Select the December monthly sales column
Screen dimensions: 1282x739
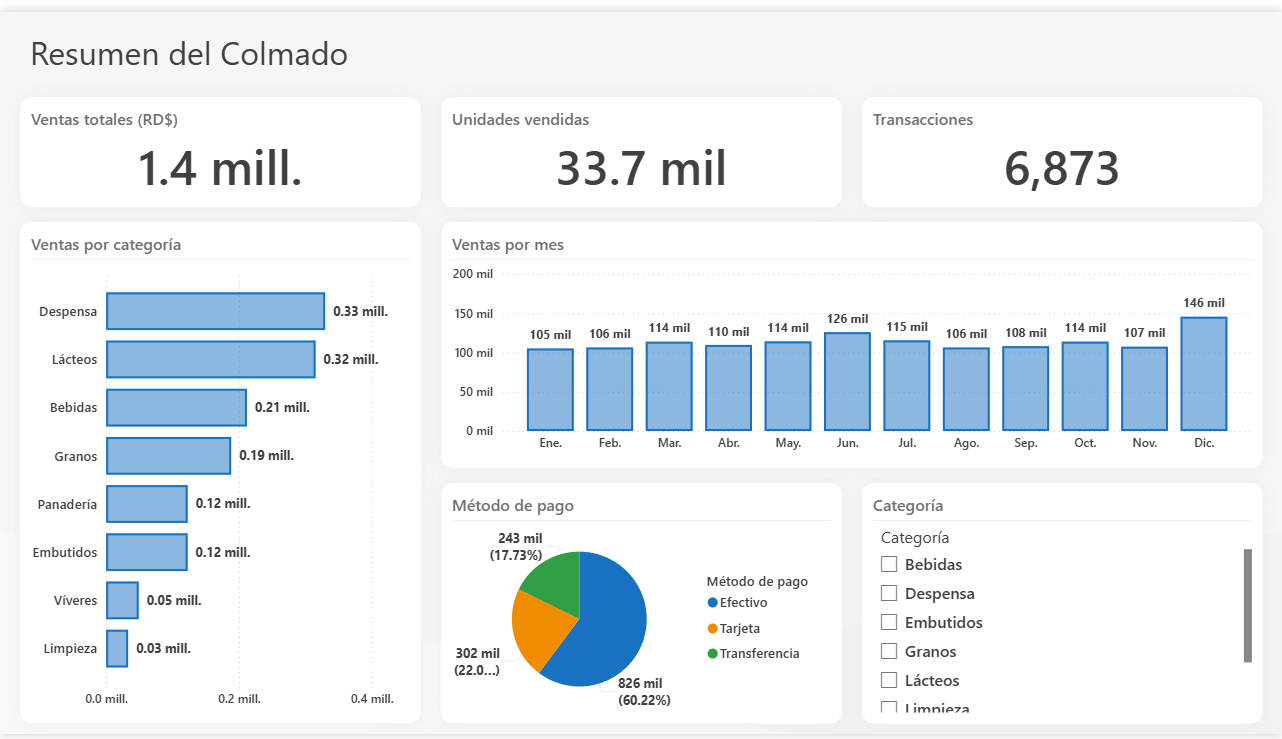(1203, 374)
